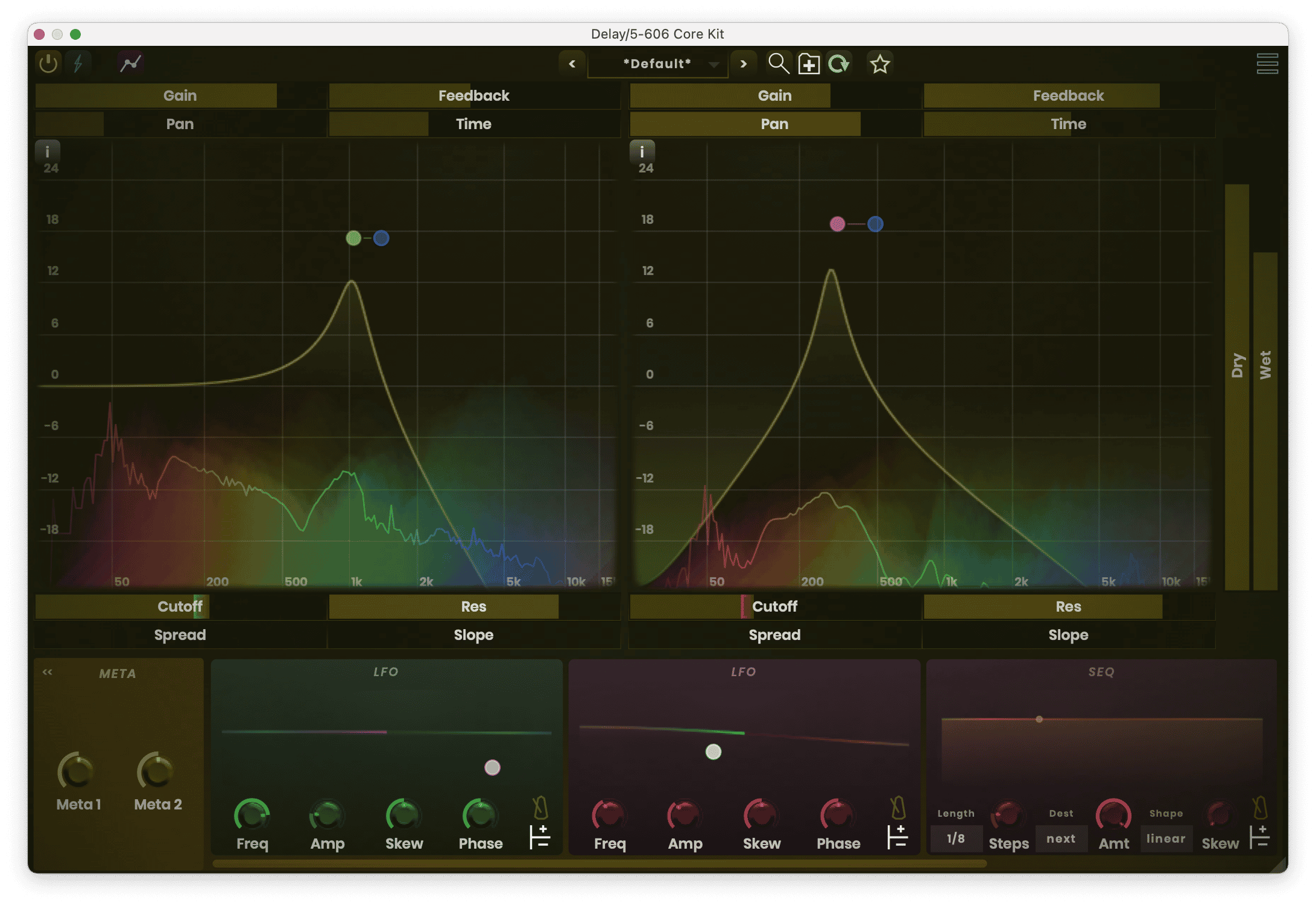This screenshot has width=1316, height=906.
Task: Click SEQ Steps knob
Action: 1008,816
